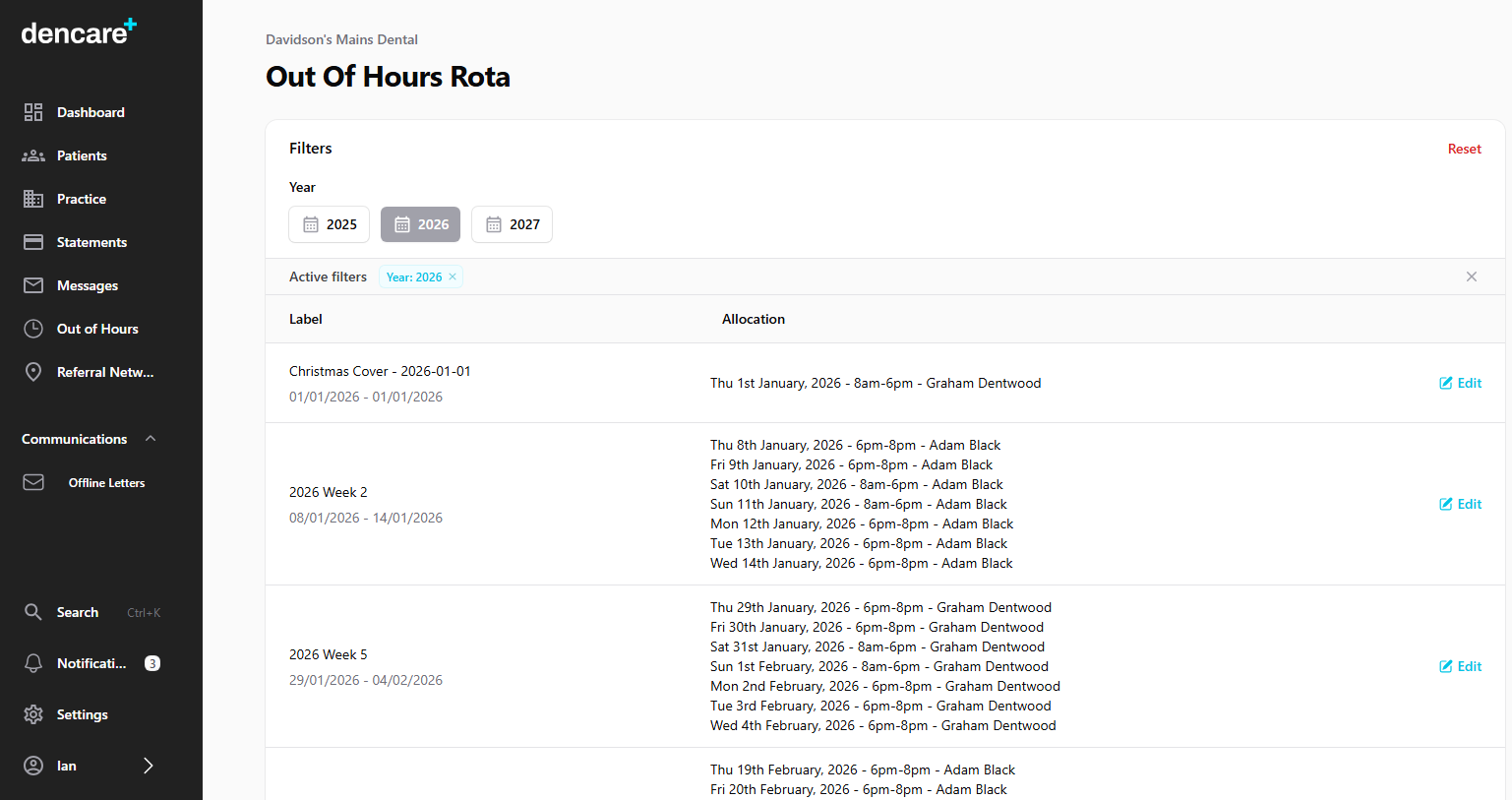Collapse the Communications section
The width and height of the screenshot is (1512, 800).
150,438
